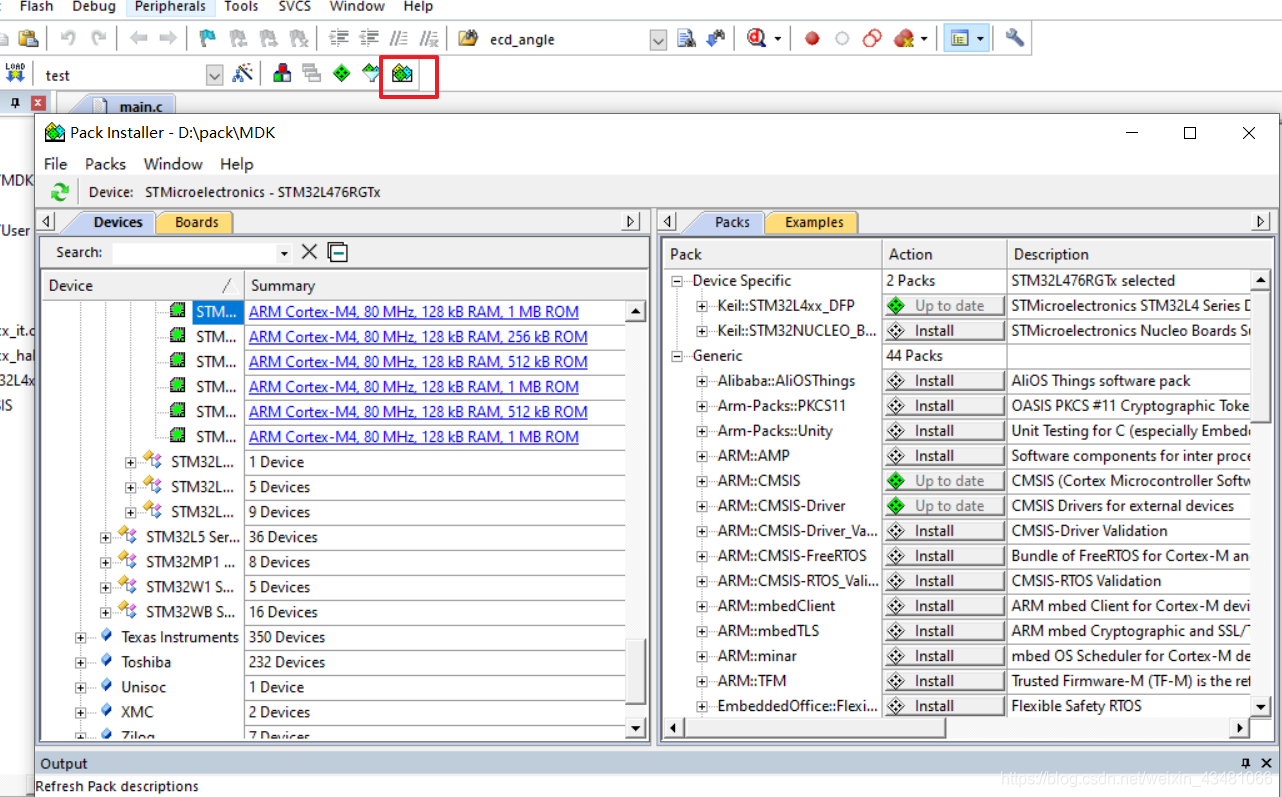Click Pack Installer refresh (check for updates) icon
This screenshot has width=1282, height=797.
pos(60,192)
